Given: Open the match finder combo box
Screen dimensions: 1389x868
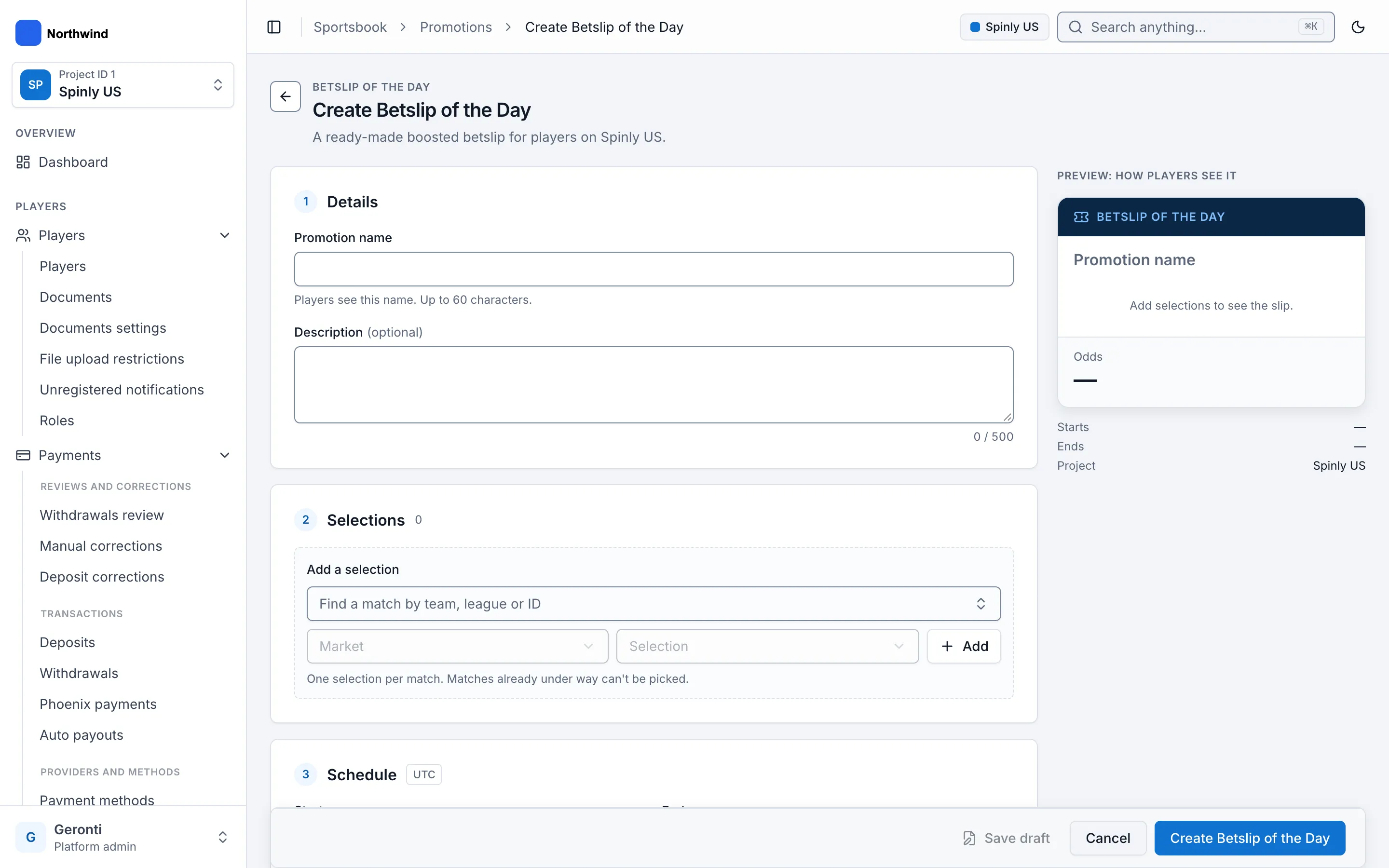Looking at the screenshot, I should coord(654,604).
